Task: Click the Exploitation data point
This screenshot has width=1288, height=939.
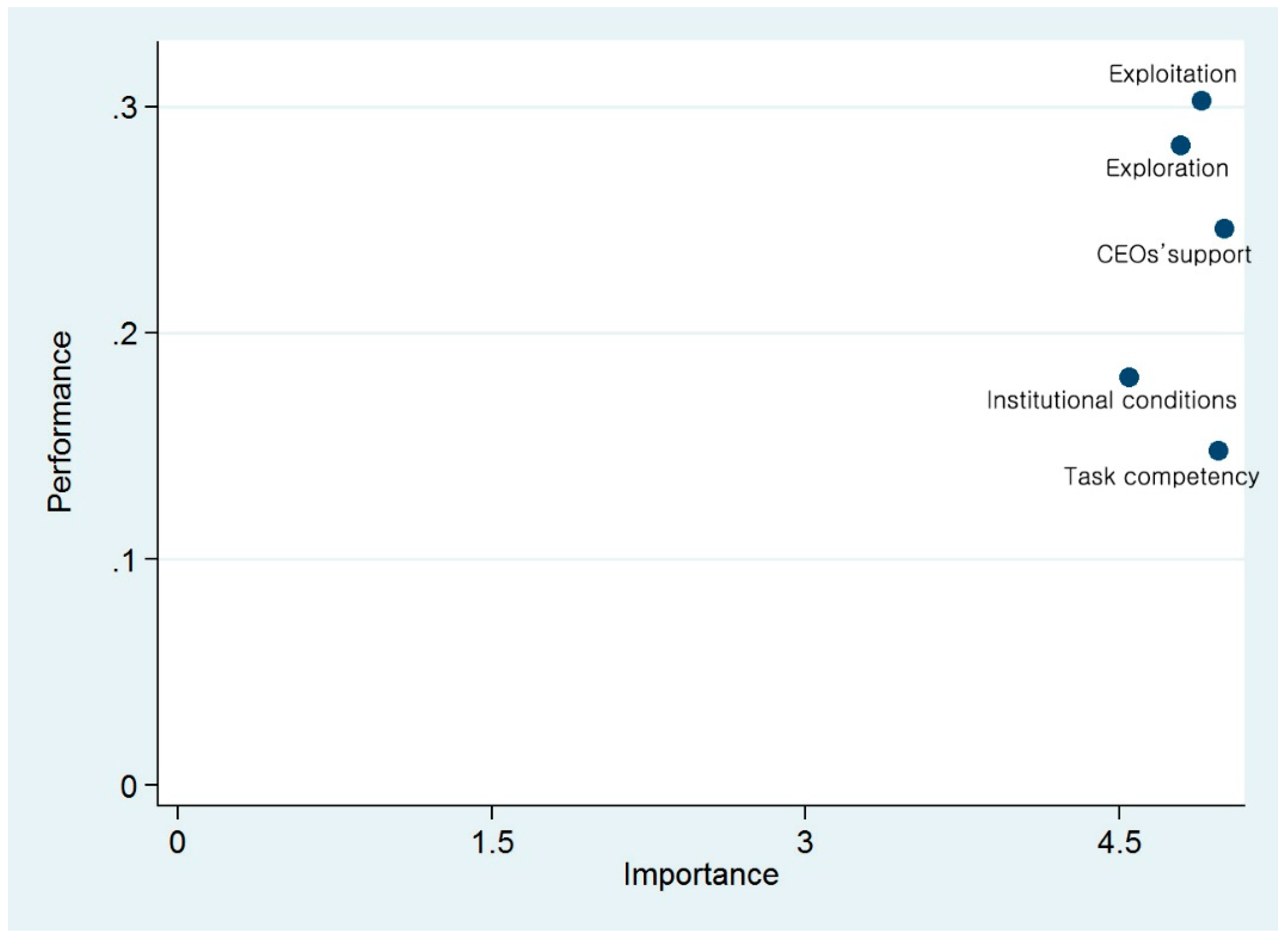Action: (1201, 101)
